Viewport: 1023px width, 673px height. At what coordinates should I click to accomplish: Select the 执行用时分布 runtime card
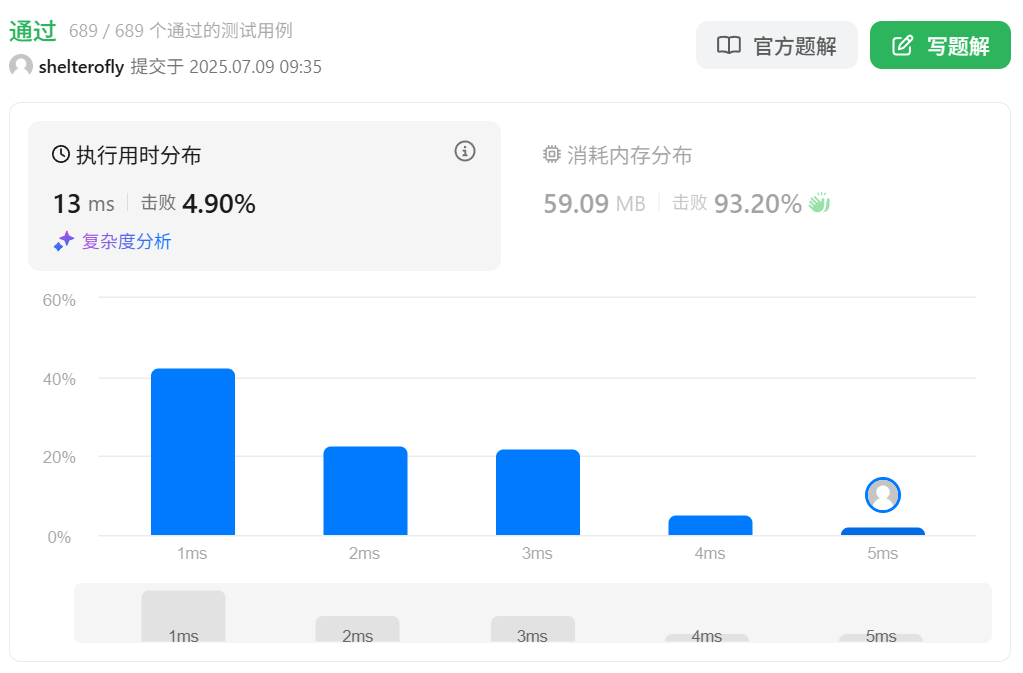[264, 196]
